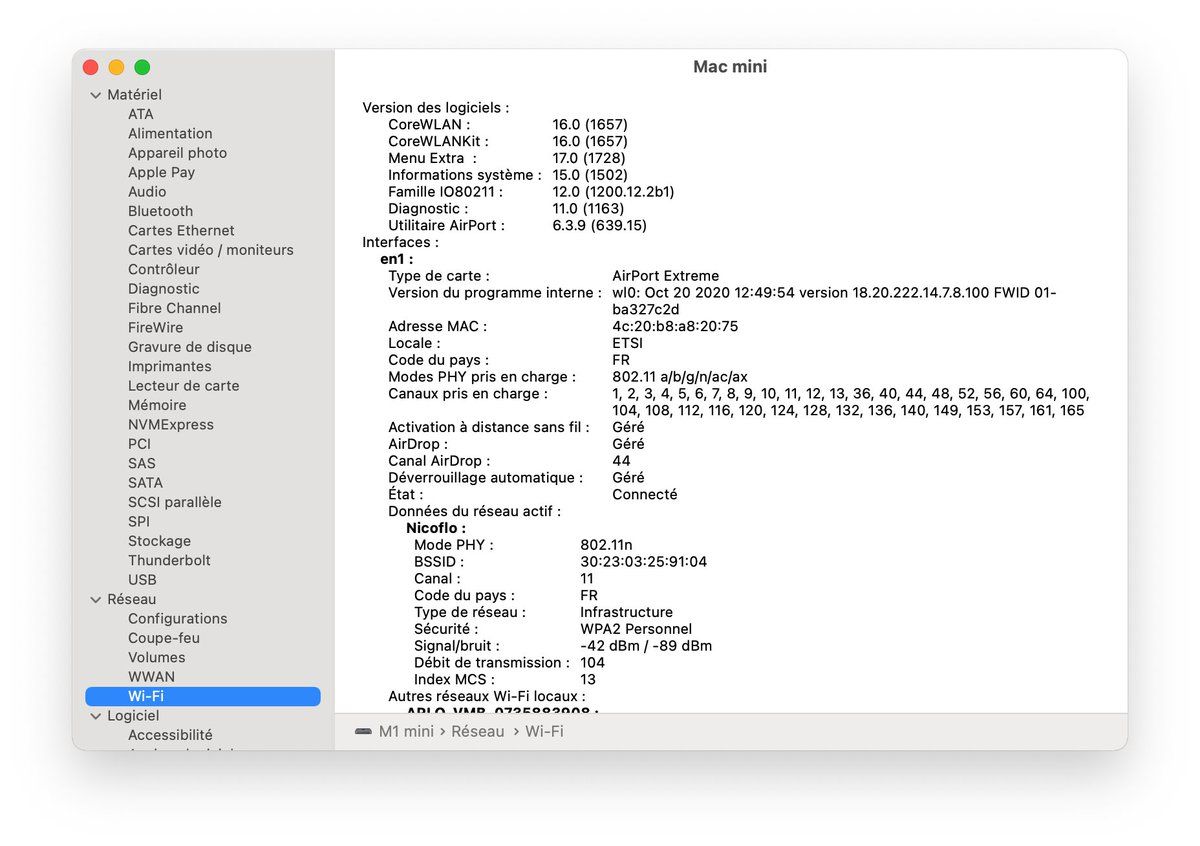Click the green zoom window button
Viewport: 1200px width, 846px height.
point(142,67)
